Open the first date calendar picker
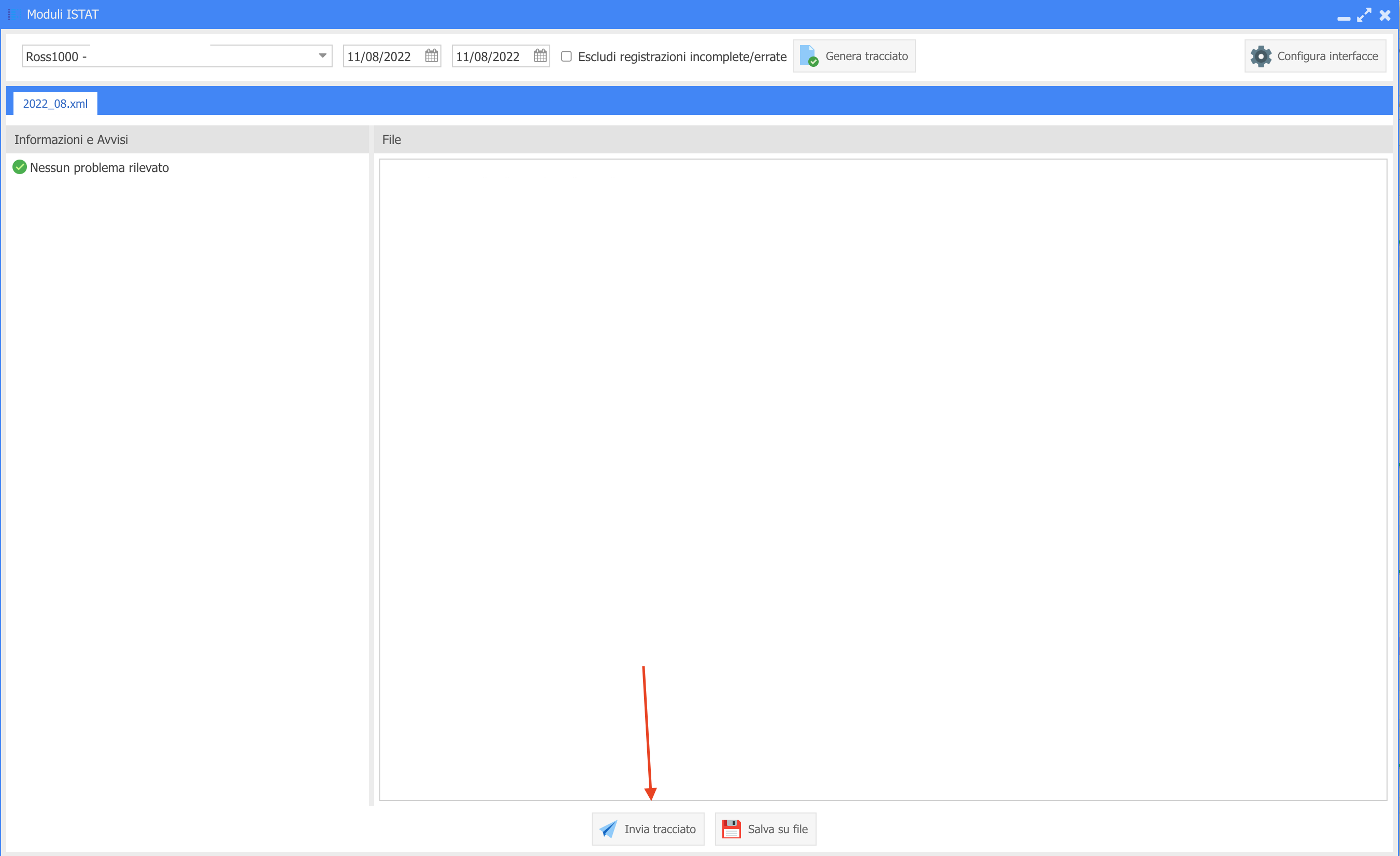This screenshot has height=856, width=1400. click(431, 56)
